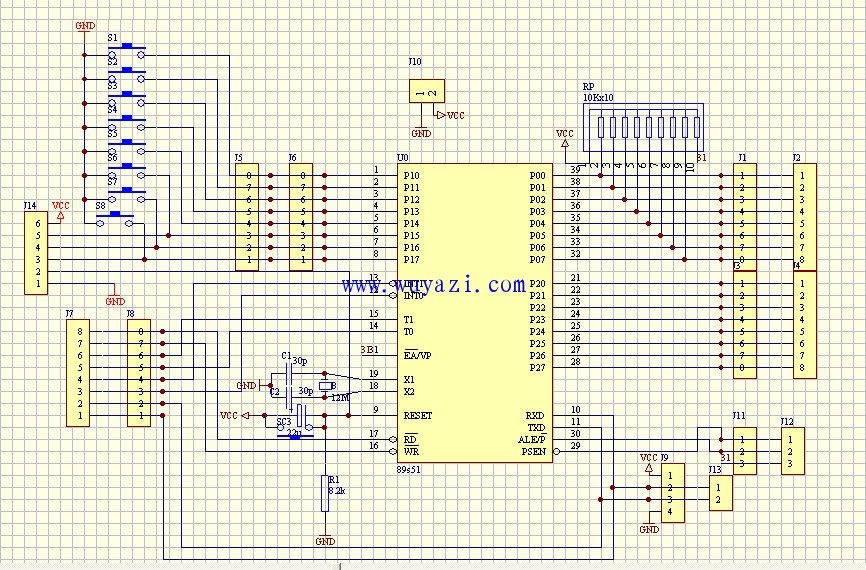The height and width of the screenshot is (570, 866).
Task: Select the J5 eight-pin header
Action: tap(246, 217)
